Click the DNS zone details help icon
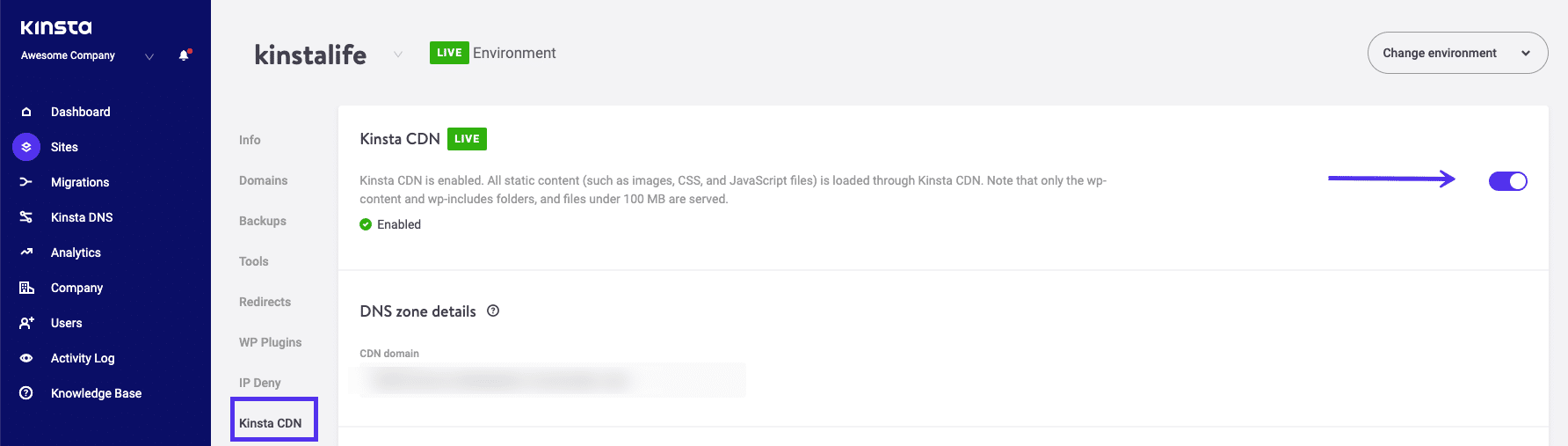1568x446 pixels. pos(493,311)
